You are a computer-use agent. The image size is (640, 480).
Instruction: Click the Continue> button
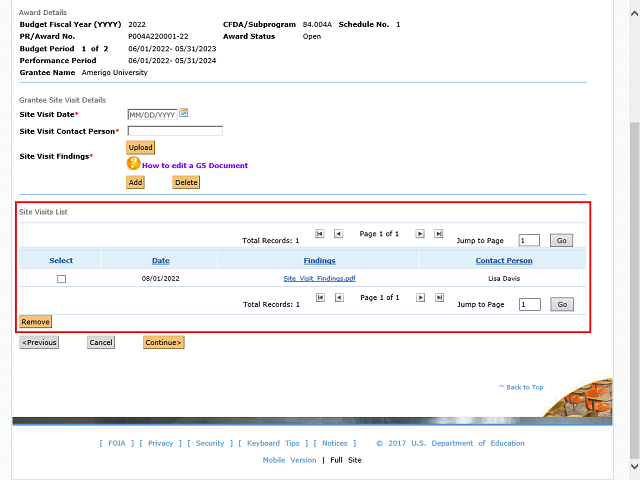(x=164, y=342)
